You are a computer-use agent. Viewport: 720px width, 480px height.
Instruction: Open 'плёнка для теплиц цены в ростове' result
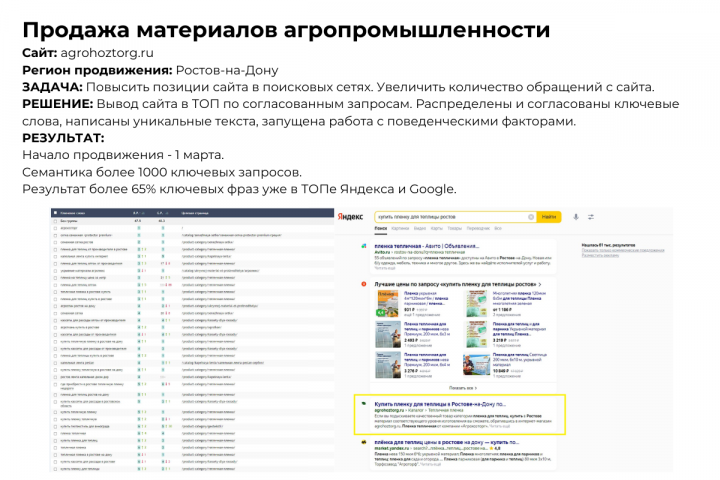447,442
